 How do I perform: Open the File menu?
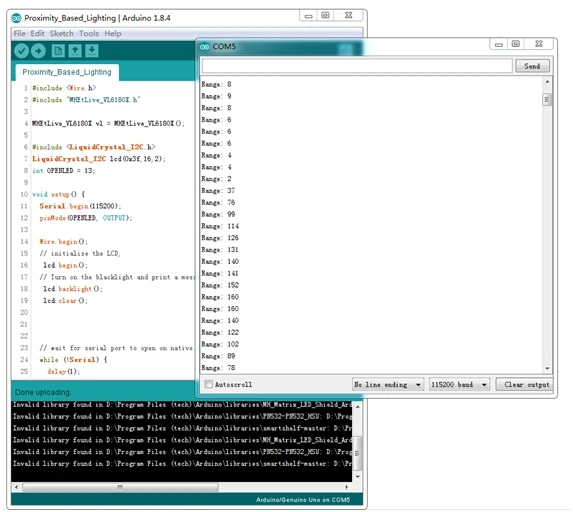(19, 34)
